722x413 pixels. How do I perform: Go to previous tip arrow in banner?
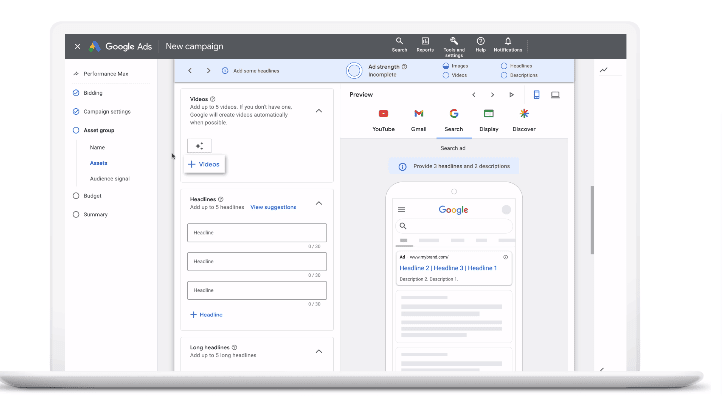(x=190, y=71)
